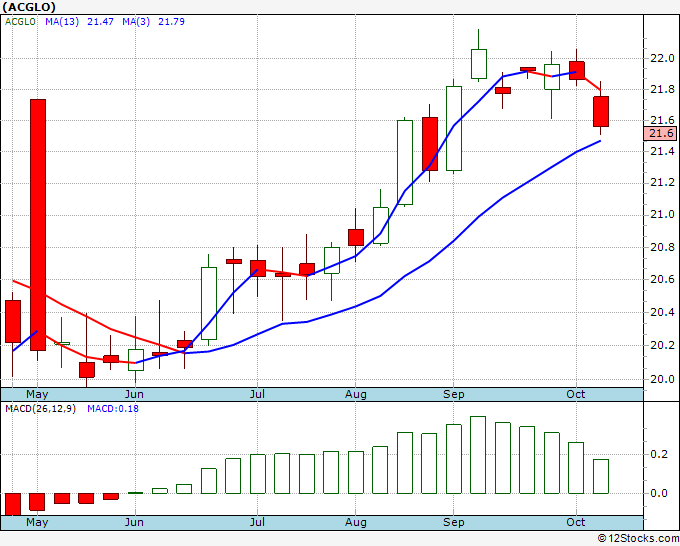This screenshot has width=680, height=546.
Task: Click Sep on the MACD panel axis
Action: tap(454, 522)
